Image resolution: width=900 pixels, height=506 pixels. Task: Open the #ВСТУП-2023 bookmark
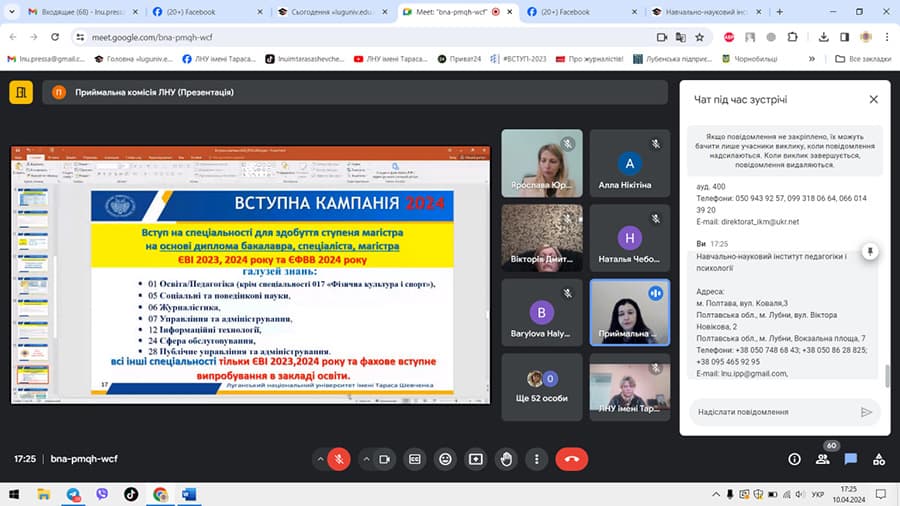(x=518, y=59)
